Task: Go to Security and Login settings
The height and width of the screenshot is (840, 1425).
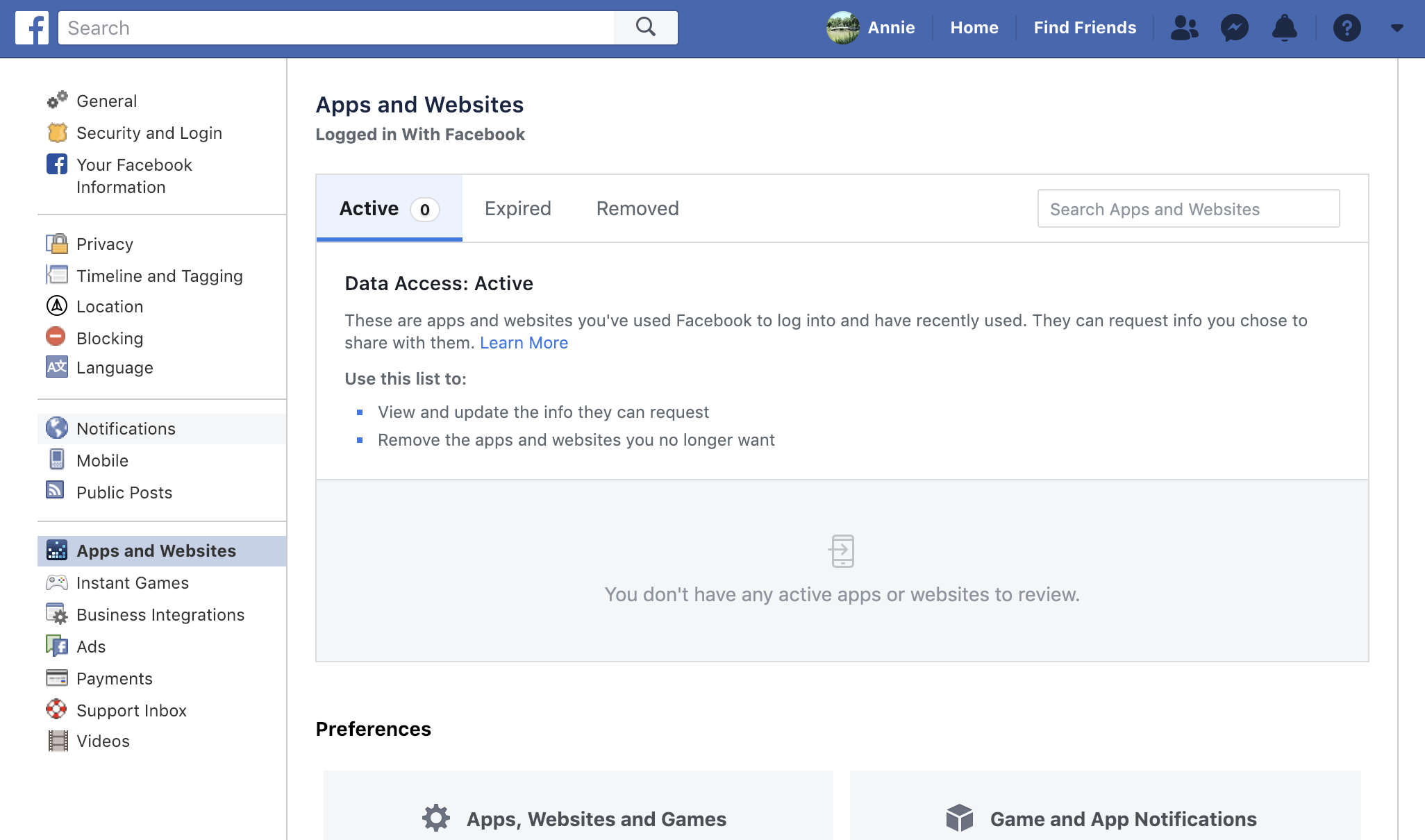Action: pyautogui.click(x=149, y=133)
